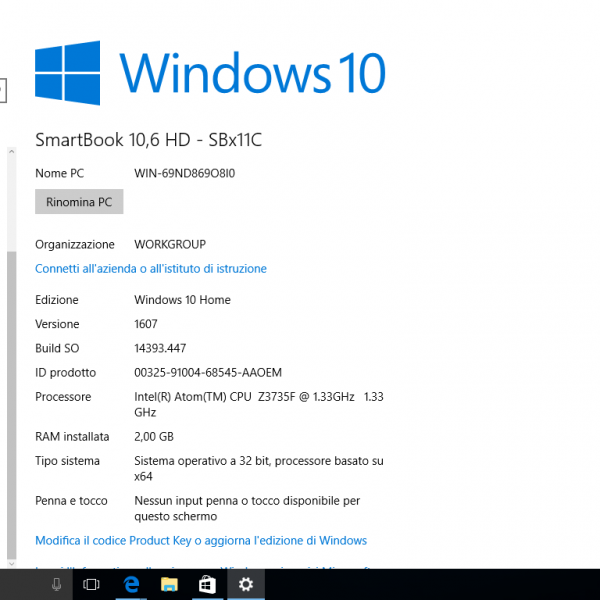Click version value 1607
Image resolution: width=600 pixels, height=600 pixels.
point(146,324)
